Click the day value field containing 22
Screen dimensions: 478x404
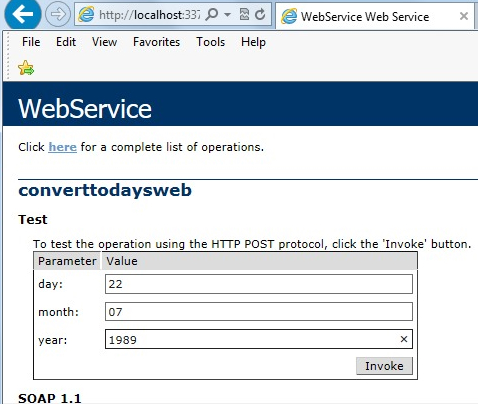coord(259,284)
